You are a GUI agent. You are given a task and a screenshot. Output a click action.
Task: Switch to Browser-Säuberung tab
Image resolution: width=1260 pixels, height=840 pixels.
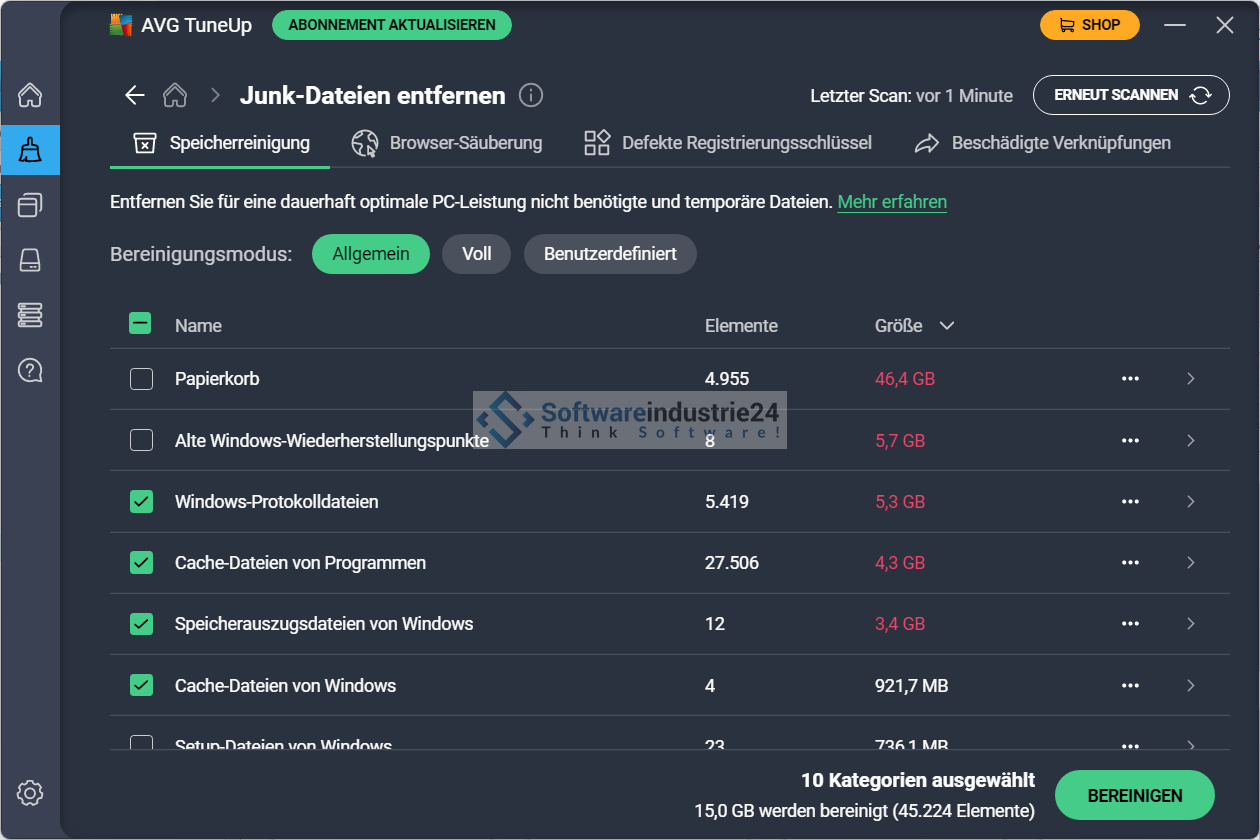click(x=447, y=143)
